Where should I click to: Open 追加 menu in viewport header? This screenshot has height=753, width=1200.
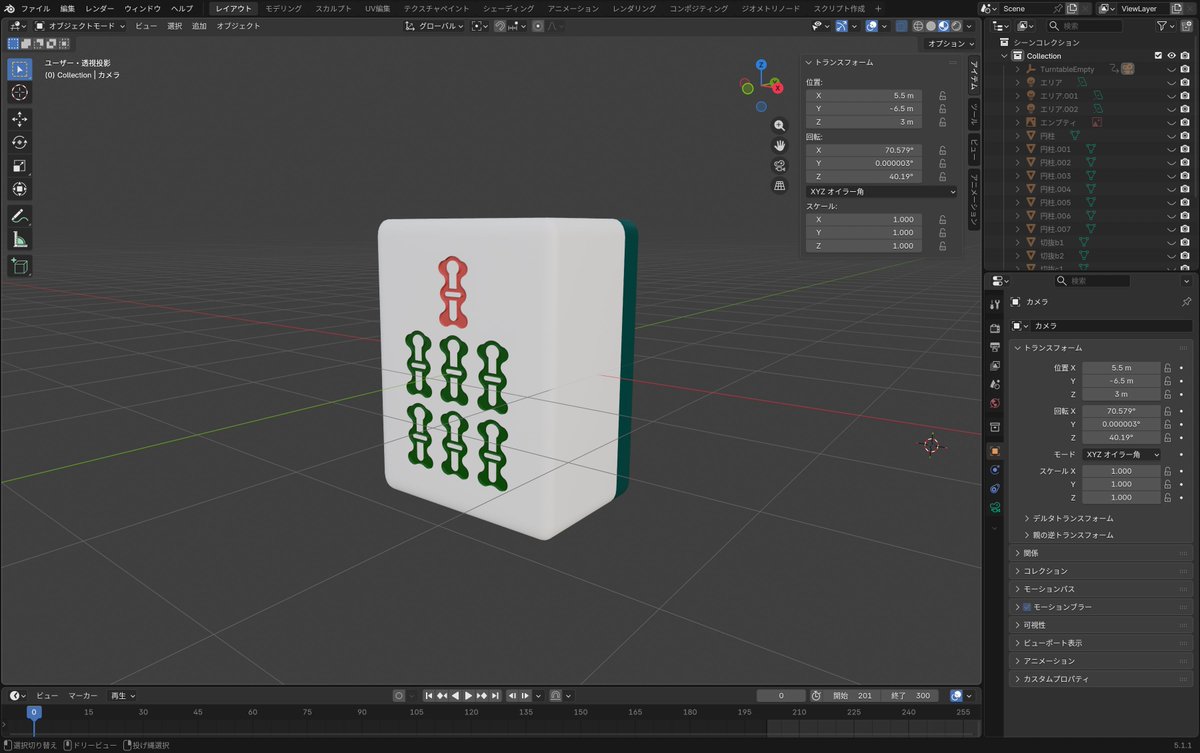[199, 25]
